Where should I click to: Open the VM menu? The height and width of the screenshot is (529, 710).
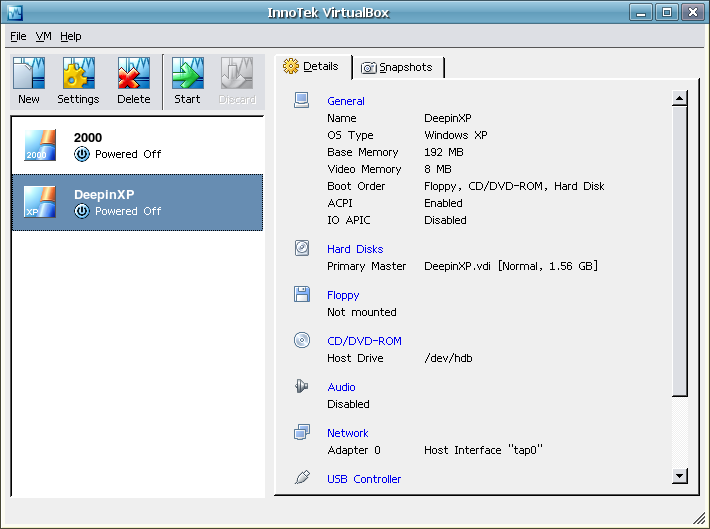(x=43, y=36)
